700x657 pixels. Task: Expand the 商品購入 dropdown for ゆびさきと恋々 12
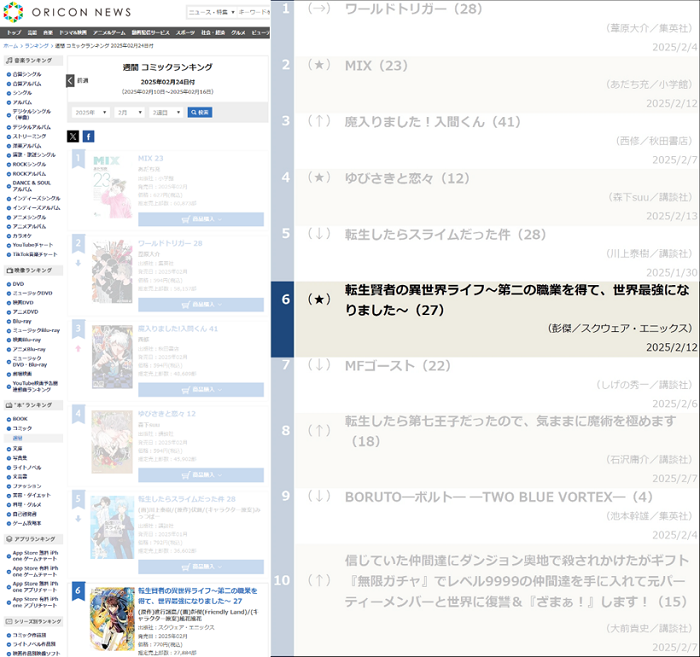[x=201, y=475]
